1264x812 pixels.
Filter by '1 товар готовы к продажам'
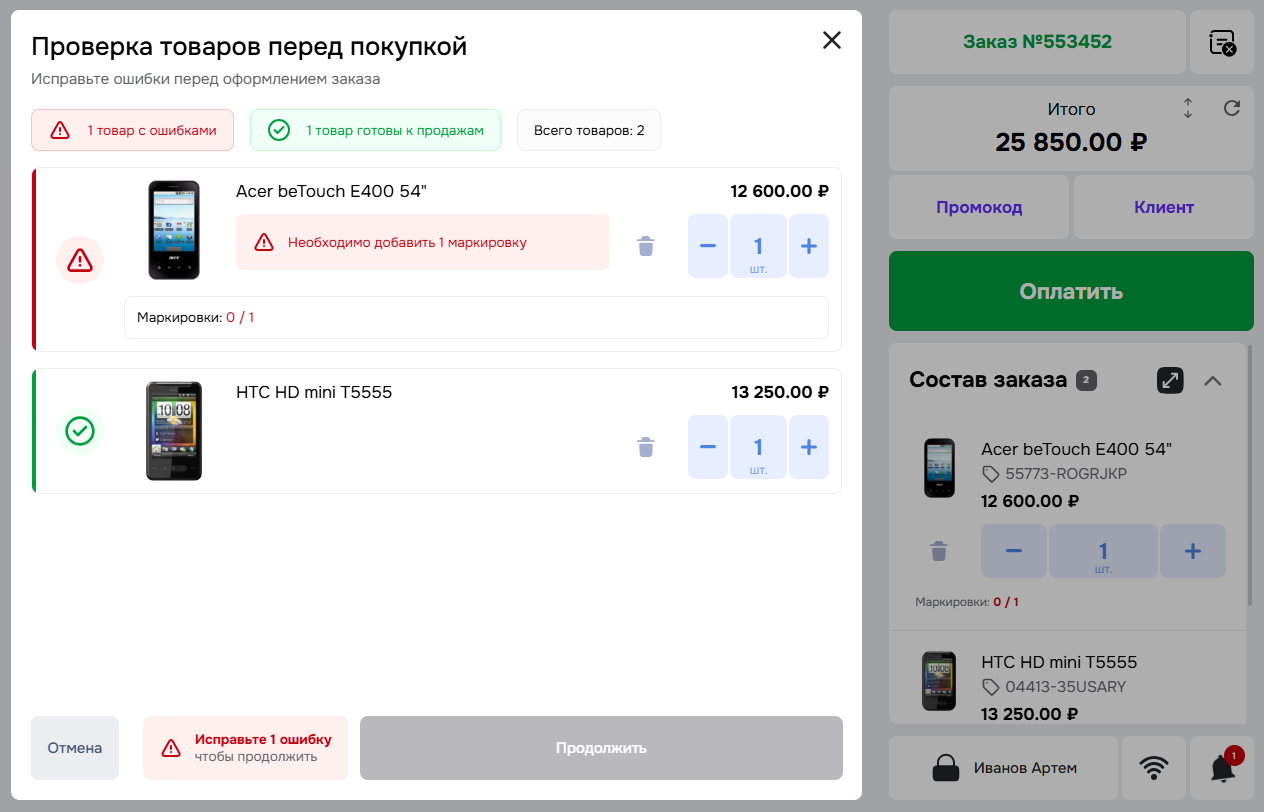click(x=375, y=130)
